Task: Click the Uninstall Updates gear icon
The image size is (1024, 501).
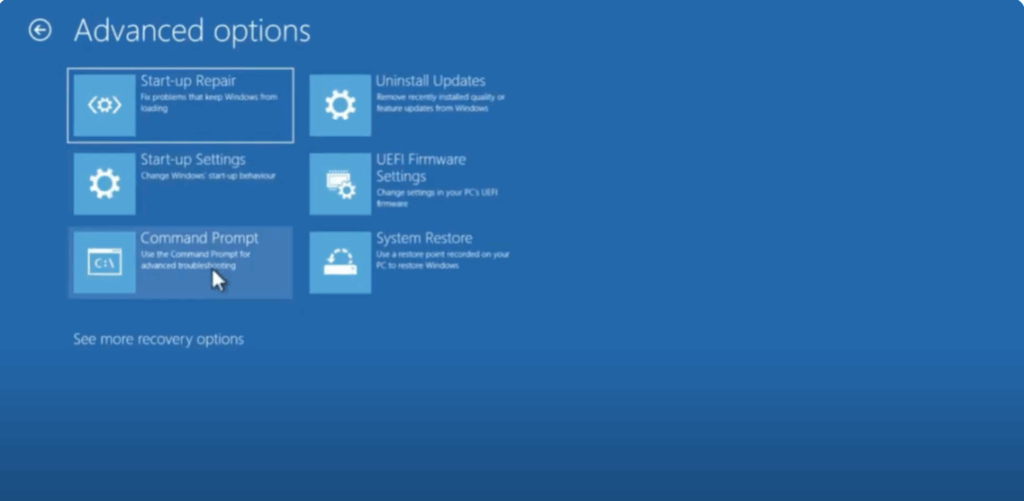Action: [340, 105]
